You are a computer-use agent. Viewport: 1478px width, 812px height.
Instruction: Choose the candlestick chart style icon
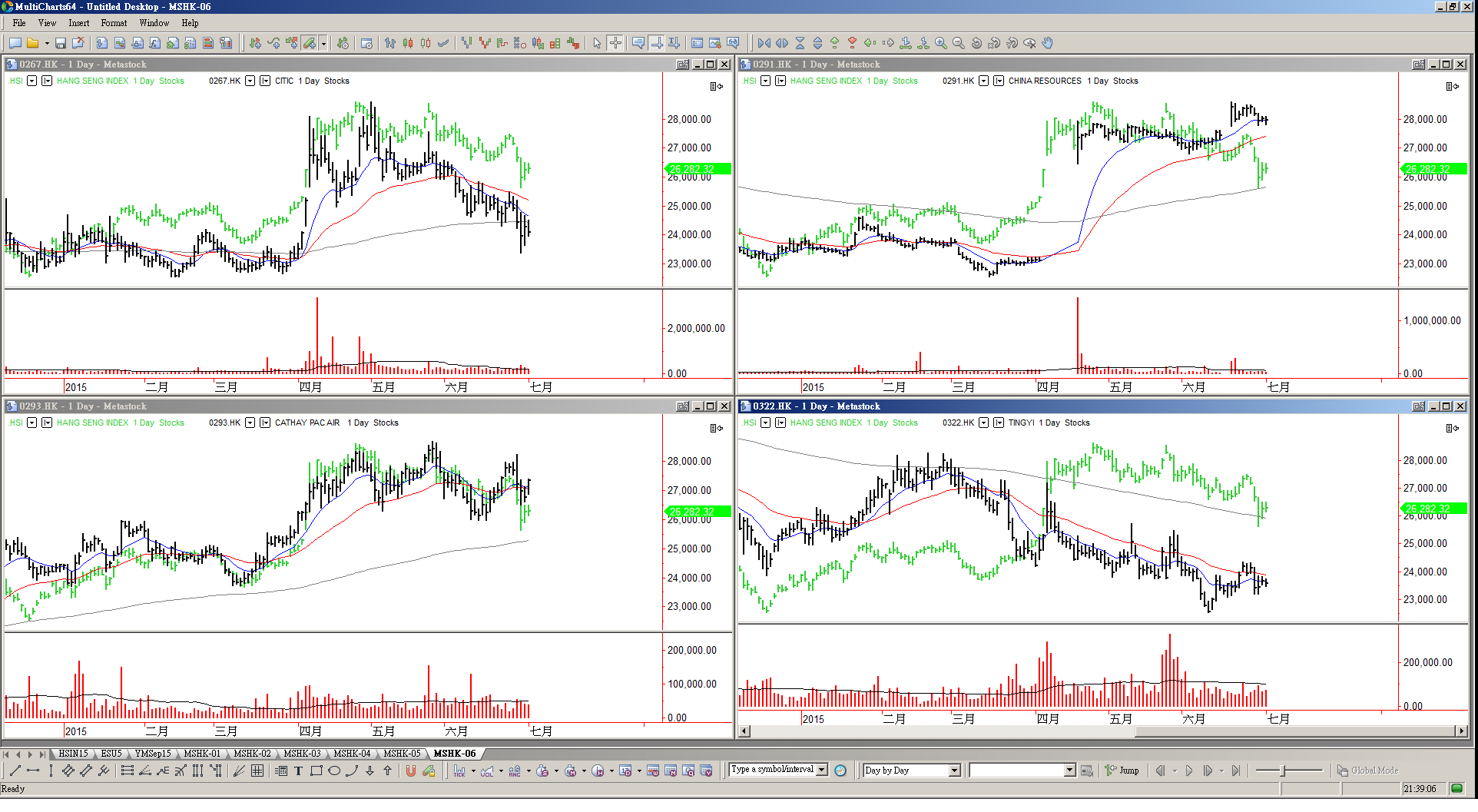pyautogui.click(x=408, y=44)
